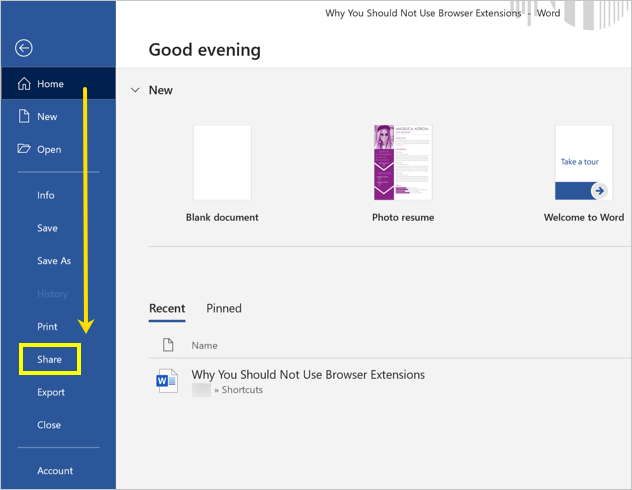Click the Shortcuts folder path text
Viewport: 632px width, 490px height.
click(x=242, y=390)
